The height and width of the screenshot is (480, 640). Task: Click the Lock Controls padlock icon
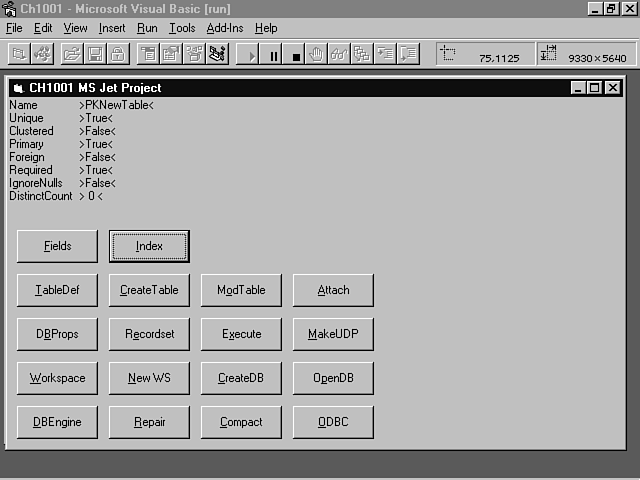click(x=117, y=54)
